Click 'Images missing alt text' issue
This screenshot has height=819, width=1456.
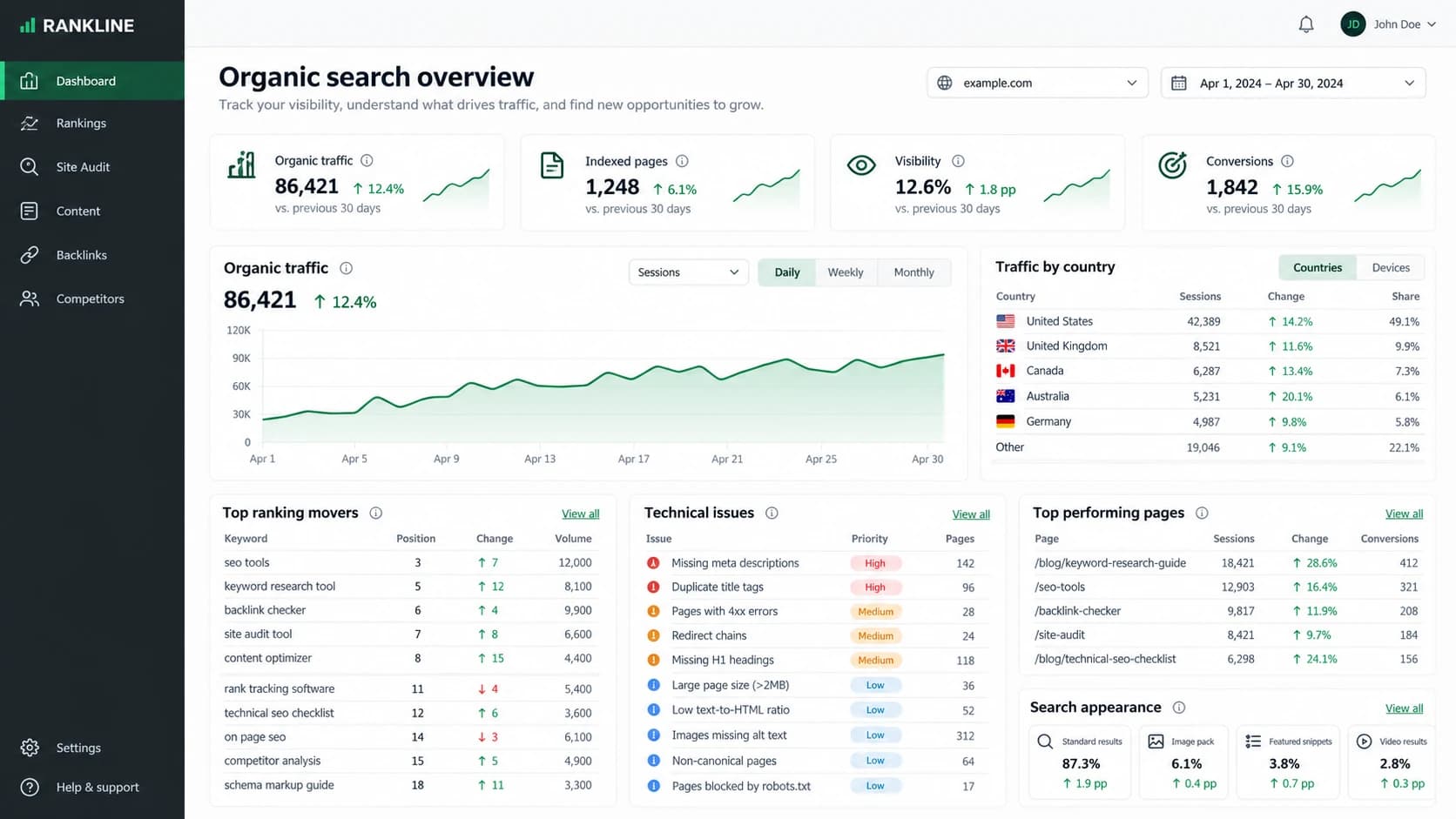point(729,735)
